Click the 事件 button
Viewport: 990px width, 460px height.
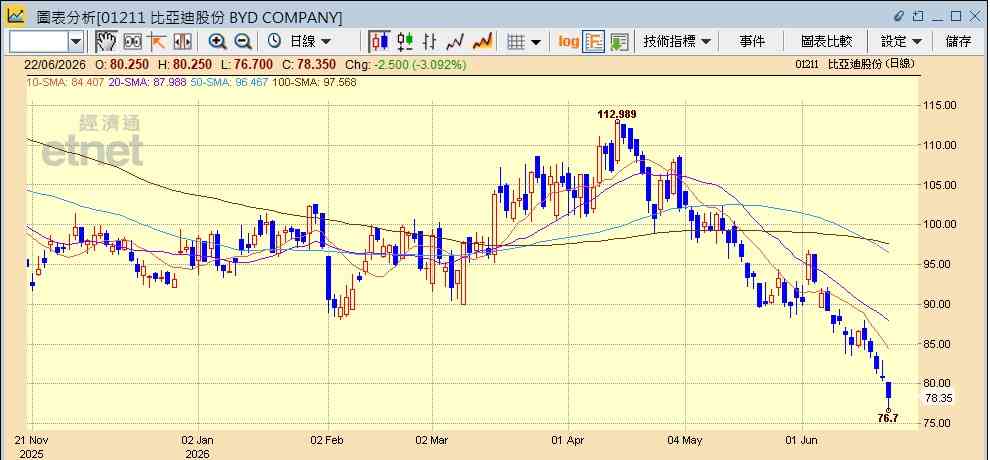(752, 42)
